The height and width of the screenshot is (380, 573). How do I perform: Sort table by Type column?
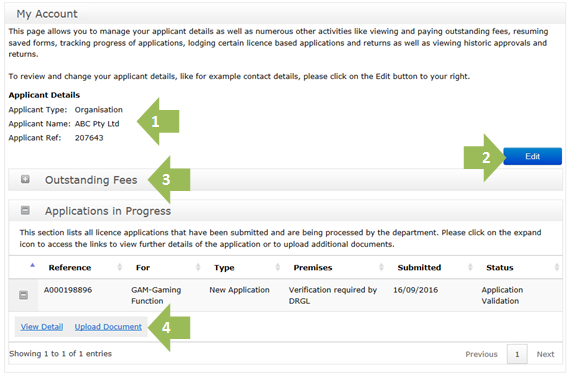pyautogui.click(x=224, y=267)
